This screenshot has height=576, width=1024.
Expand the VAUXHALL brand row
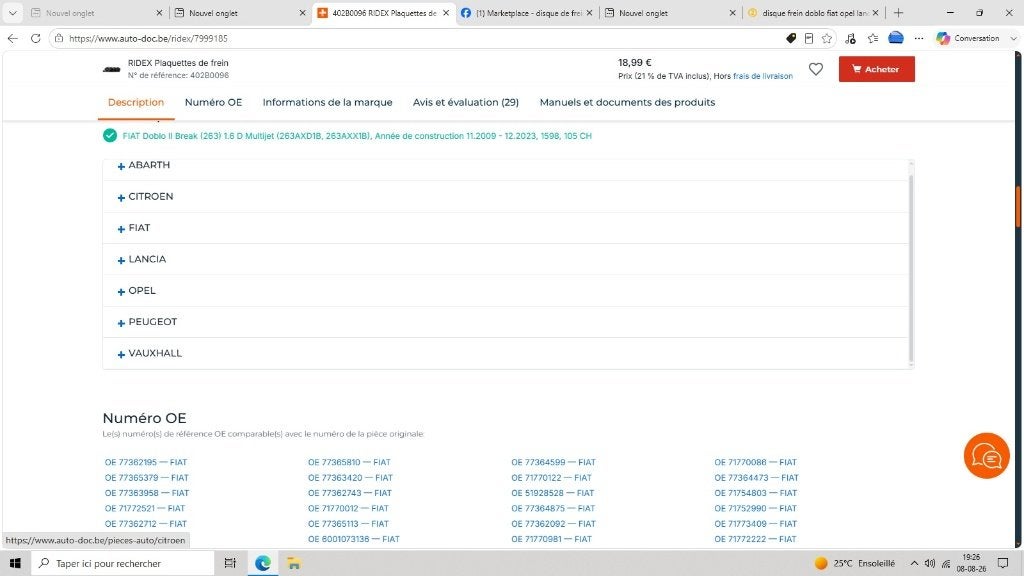coord(505,353)
